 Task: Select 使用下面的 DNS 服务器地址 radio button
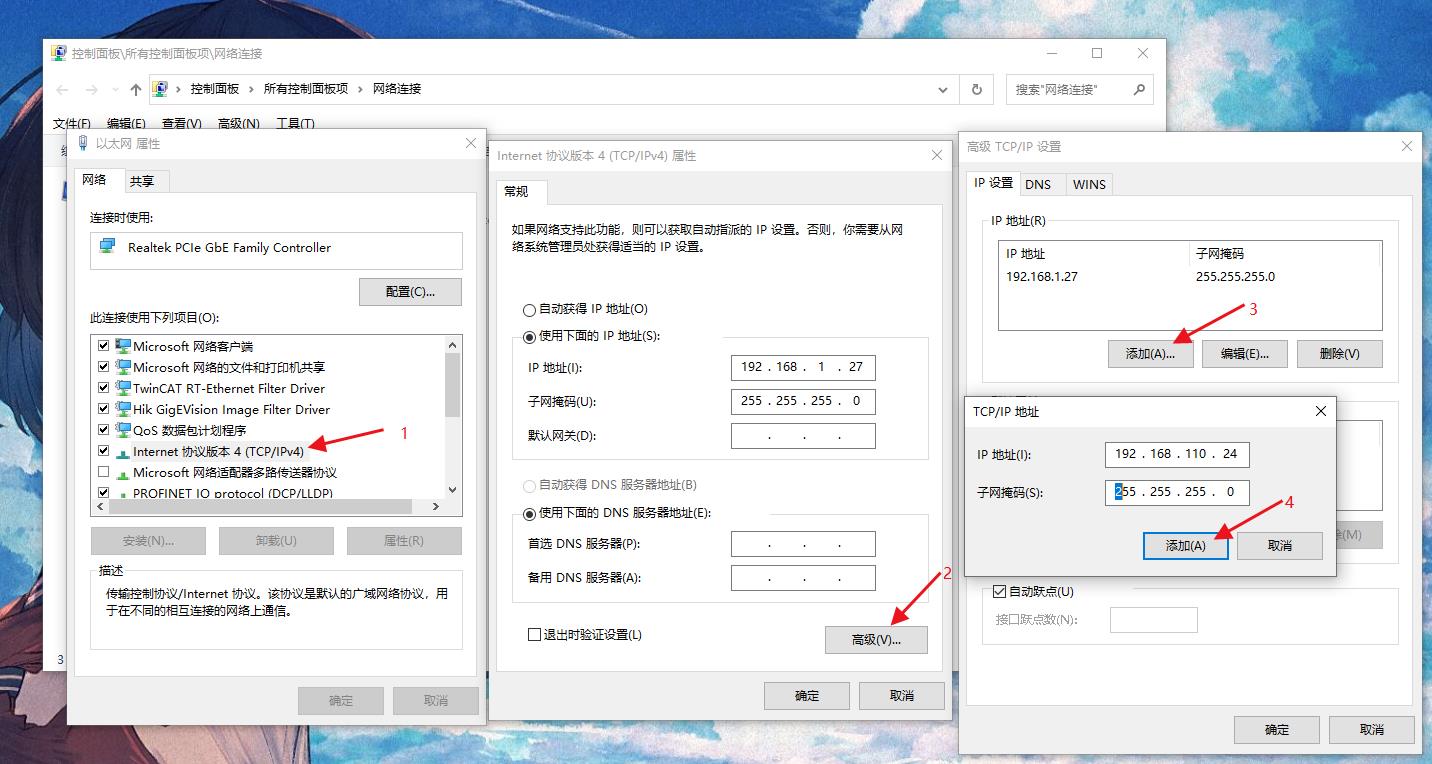coord(529,514)
